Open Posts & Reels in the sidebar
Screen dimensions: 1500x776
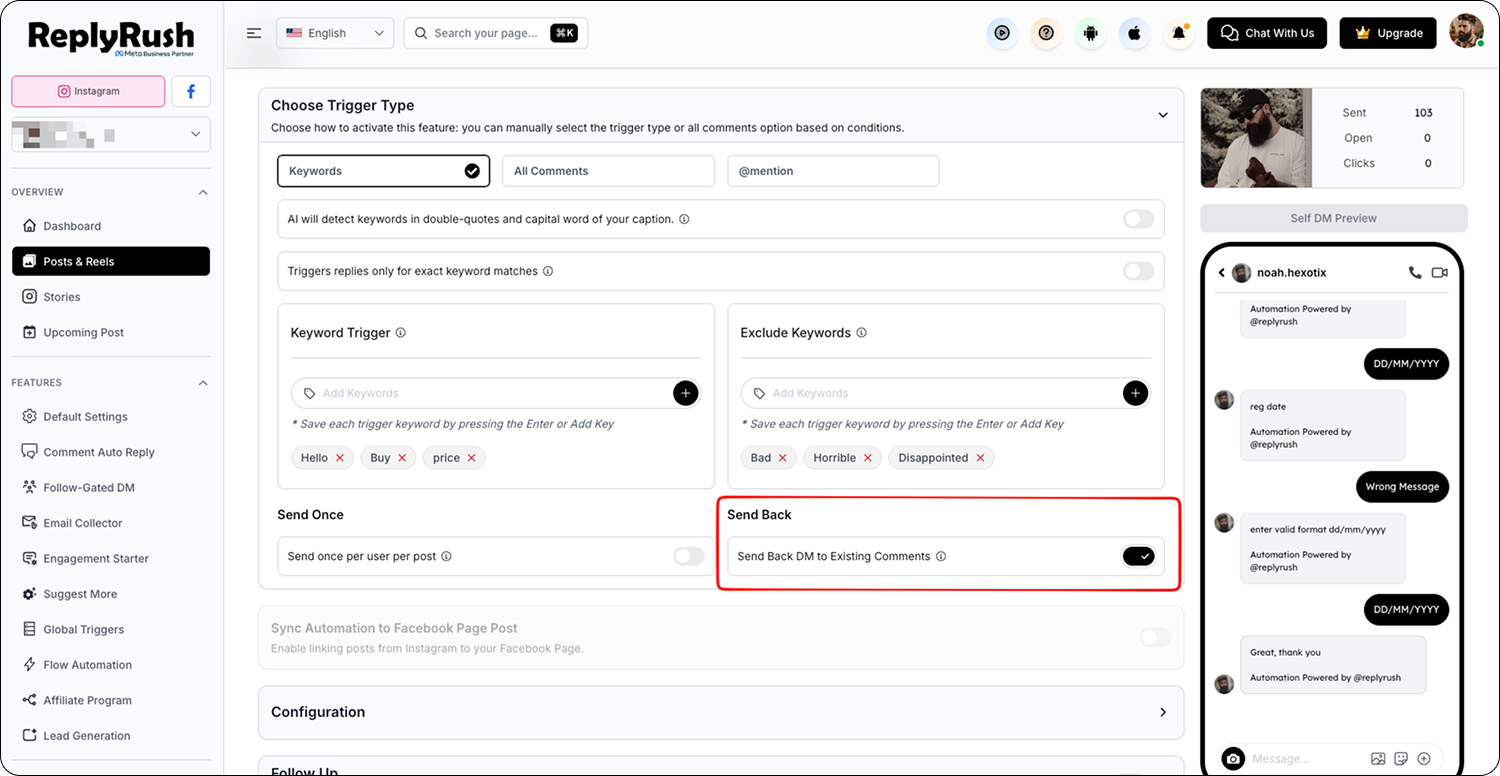tap(111, 261)
